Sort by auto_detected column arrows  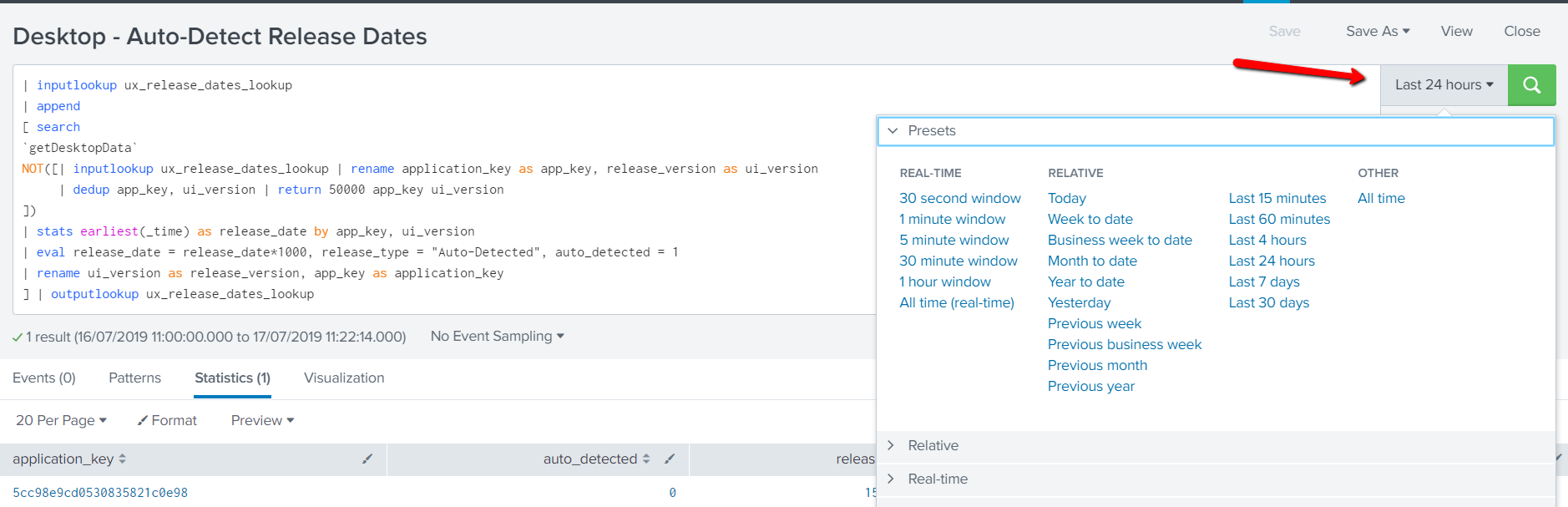coord(645,459)
